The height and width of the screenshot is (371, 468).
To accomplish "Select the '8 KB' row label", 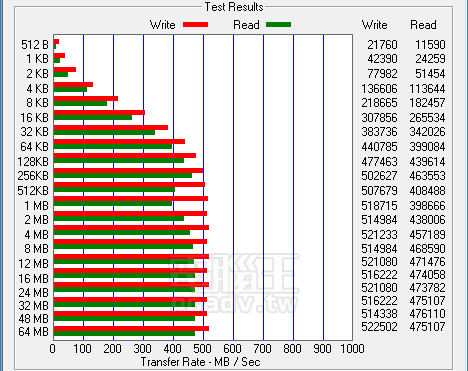I will 37,103.
